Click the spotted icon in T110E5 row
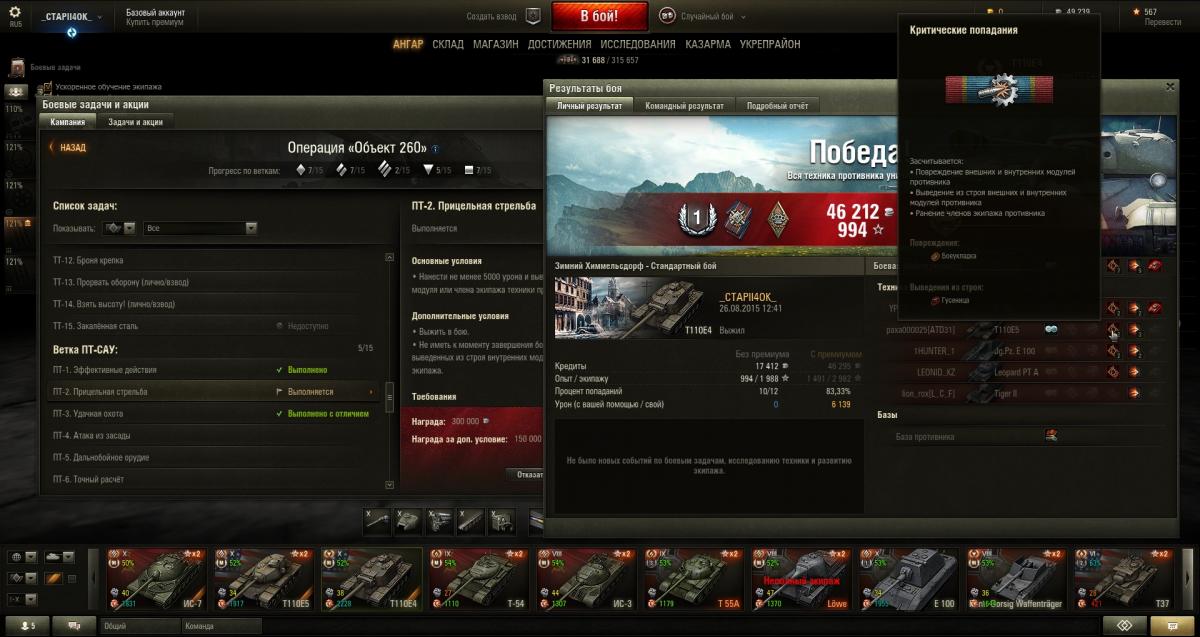The image size is (1200, 637). pos(1052,329)
